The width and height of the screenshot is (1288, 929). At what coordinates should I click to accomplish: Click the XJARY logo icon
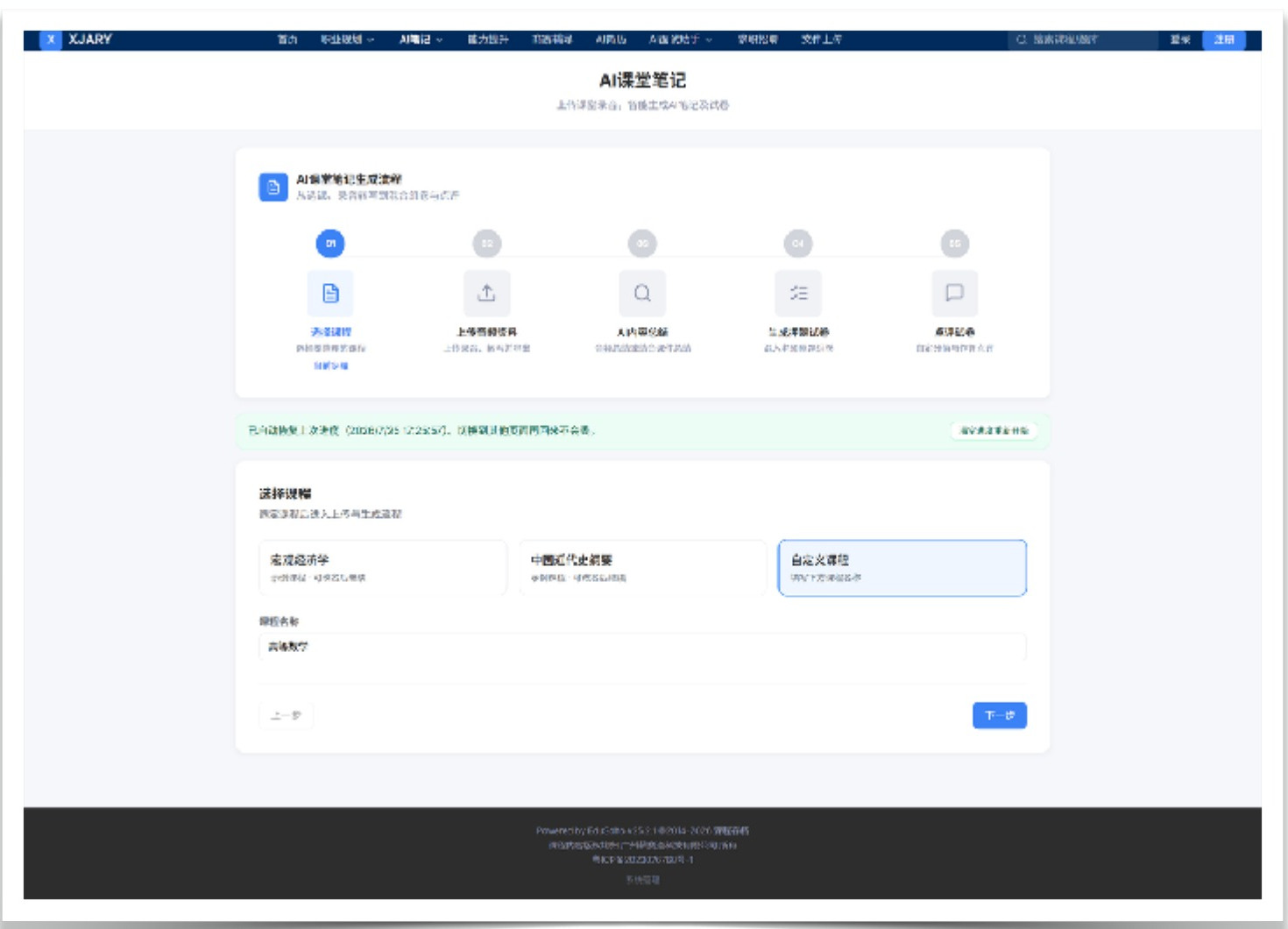click(x=51, y=39)
